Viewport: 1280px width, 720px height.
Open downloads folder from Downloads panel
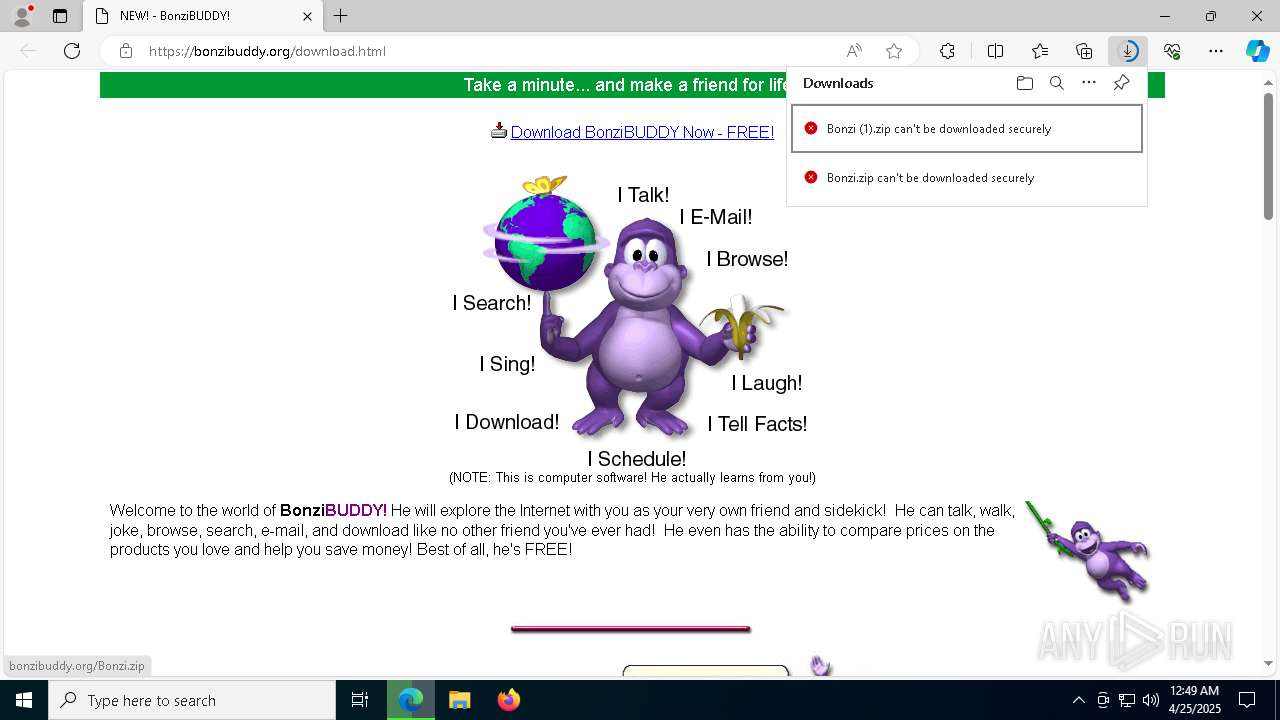pos(1024,83)
